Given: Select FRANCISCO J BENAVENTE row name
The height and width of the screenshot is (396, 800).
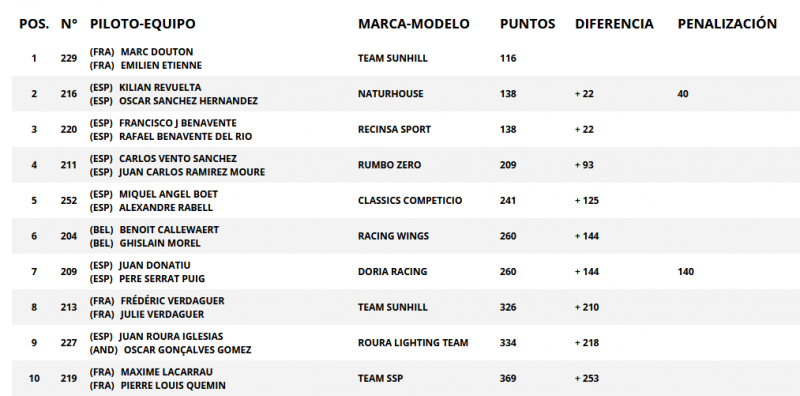Looking at the screenshot, I should click(178, 123).
